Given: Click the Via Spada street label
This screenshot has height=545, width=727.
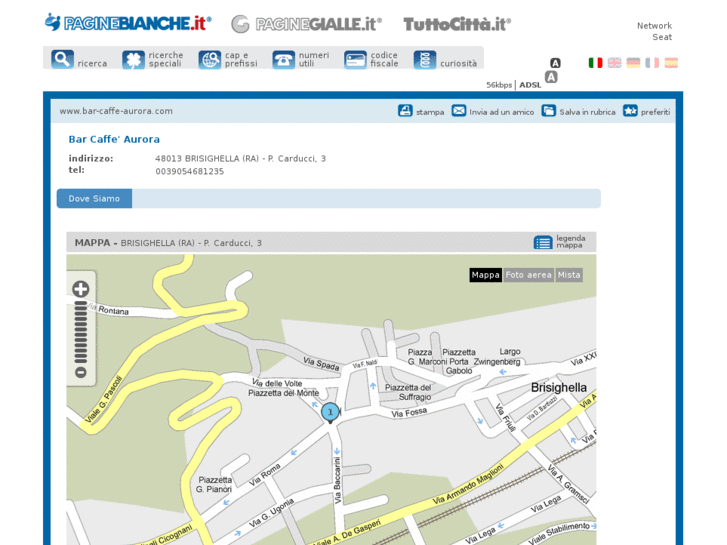Looking at the screenshot, I should [x=321, y=364].
